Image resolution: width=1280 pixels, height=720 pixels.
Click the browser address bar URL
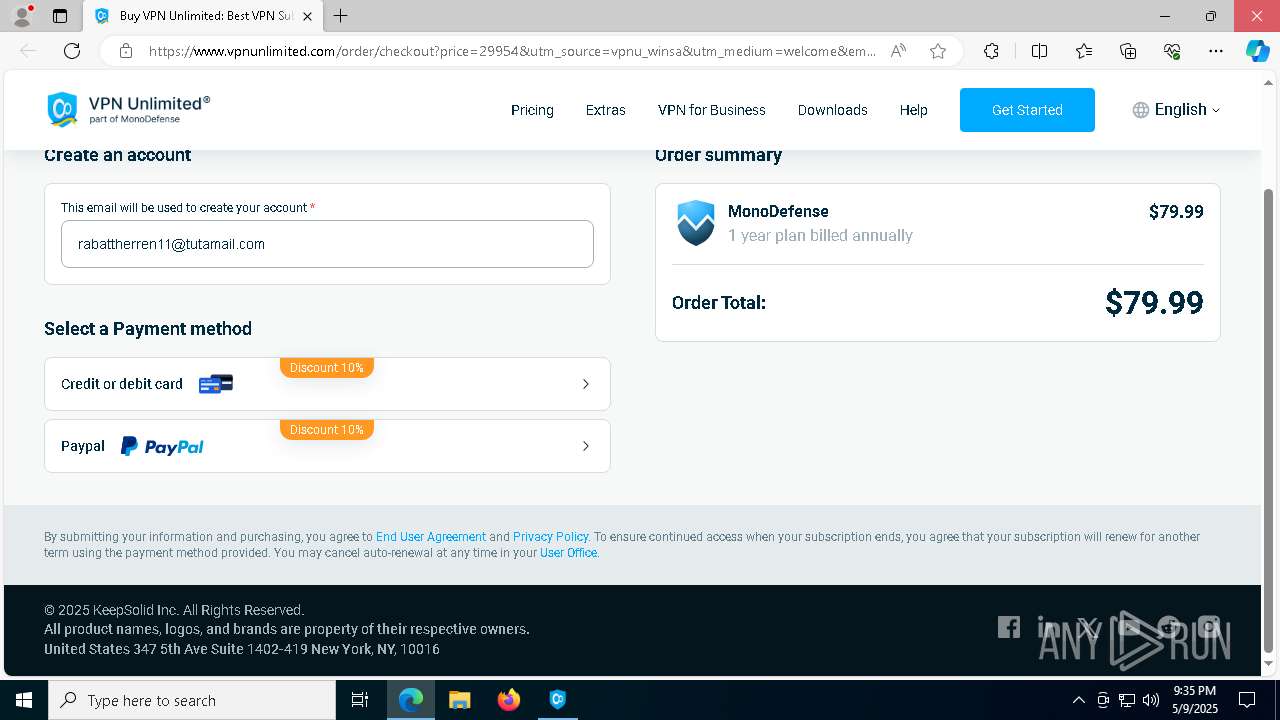coord(512,51)
